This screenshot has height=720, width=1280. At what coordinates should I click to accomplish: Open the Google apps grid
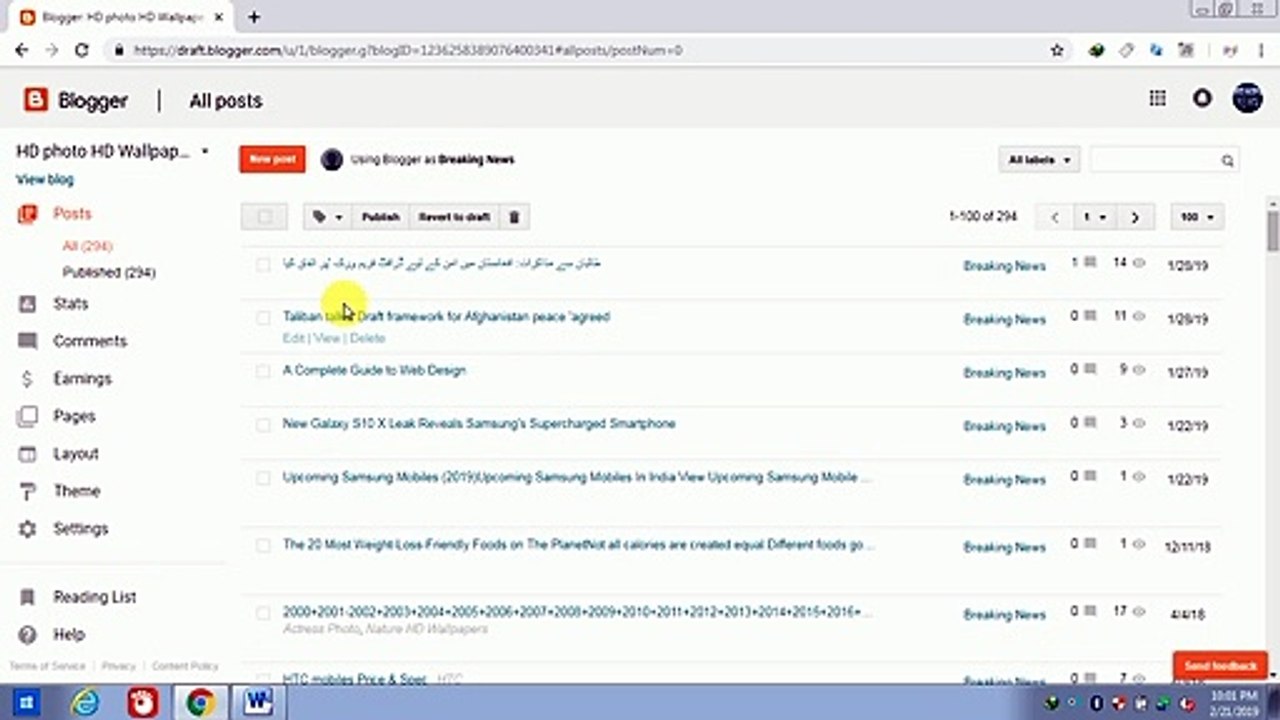tap(1157, 98)
